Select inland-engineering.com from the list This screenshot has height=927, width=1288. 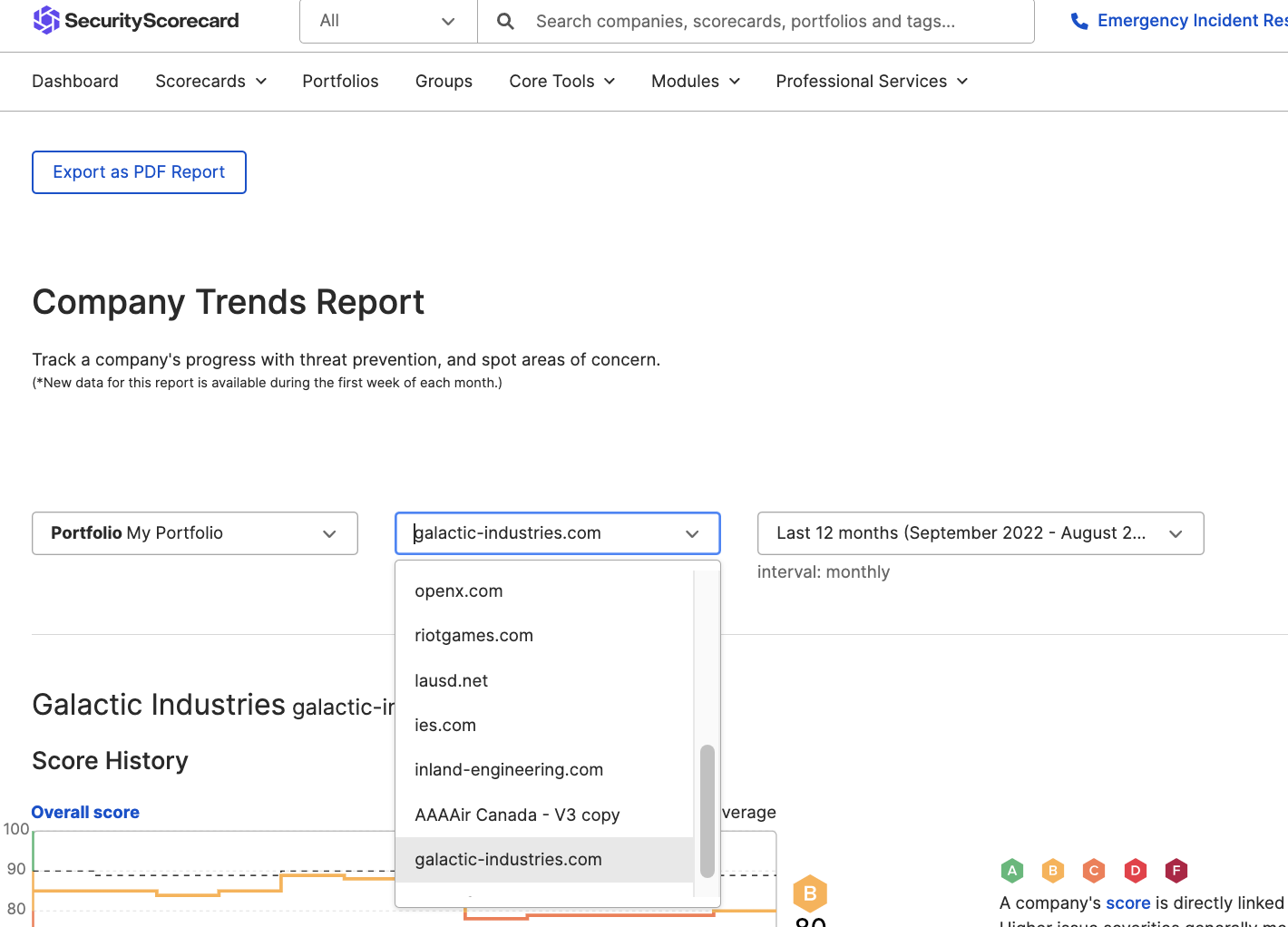(544, 770)
